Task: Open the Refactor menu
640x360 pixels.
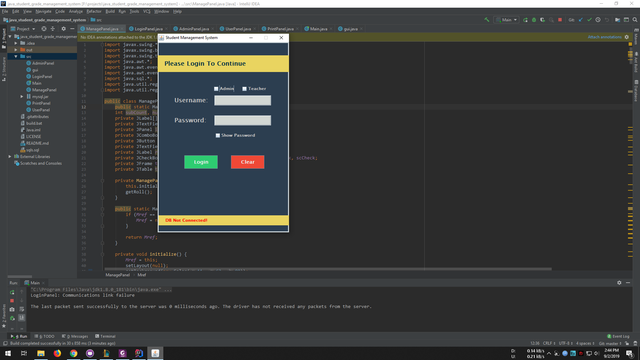Action: coord(93,11)
